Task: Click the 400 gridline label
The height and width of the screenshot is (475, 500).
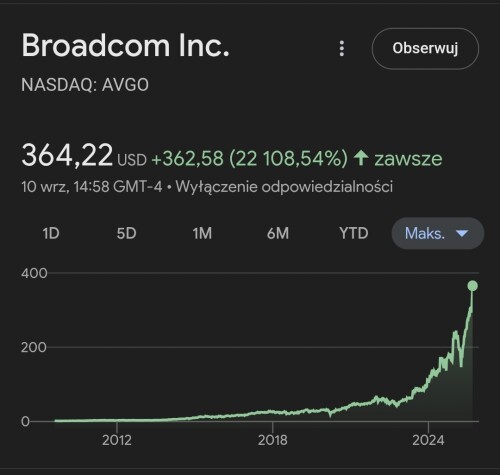Action: point(34,273)
